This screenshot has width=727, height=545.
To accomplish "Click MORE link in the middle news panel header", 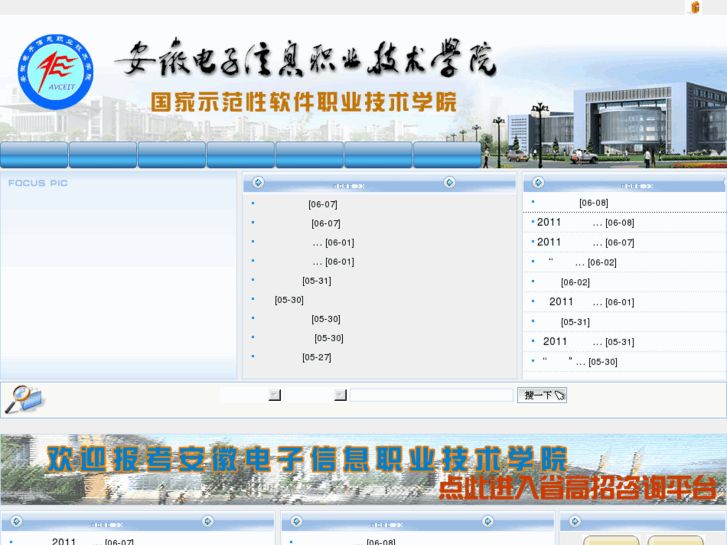I will click(349, 186).
